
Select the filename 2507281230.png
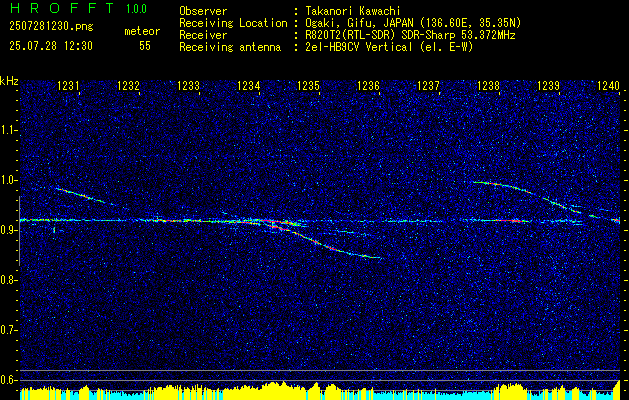pyautogui.click(x=51, y=27)
